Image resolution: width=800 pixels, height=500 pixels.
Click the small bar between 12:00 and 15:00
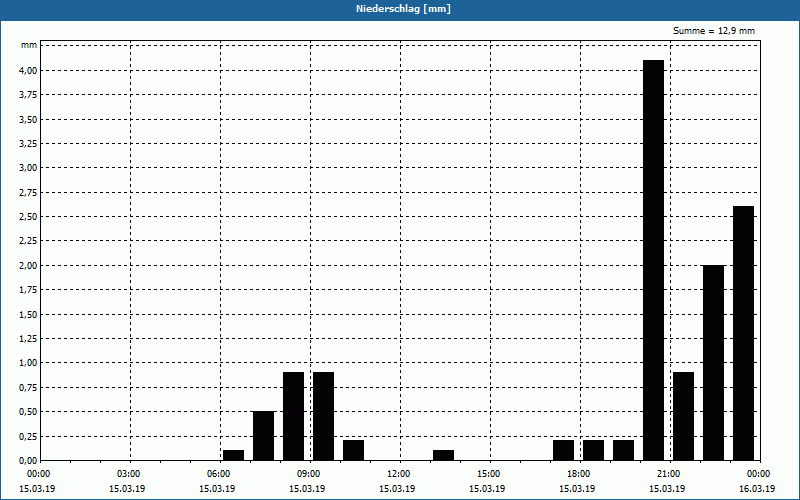click(x=443, y=455)
